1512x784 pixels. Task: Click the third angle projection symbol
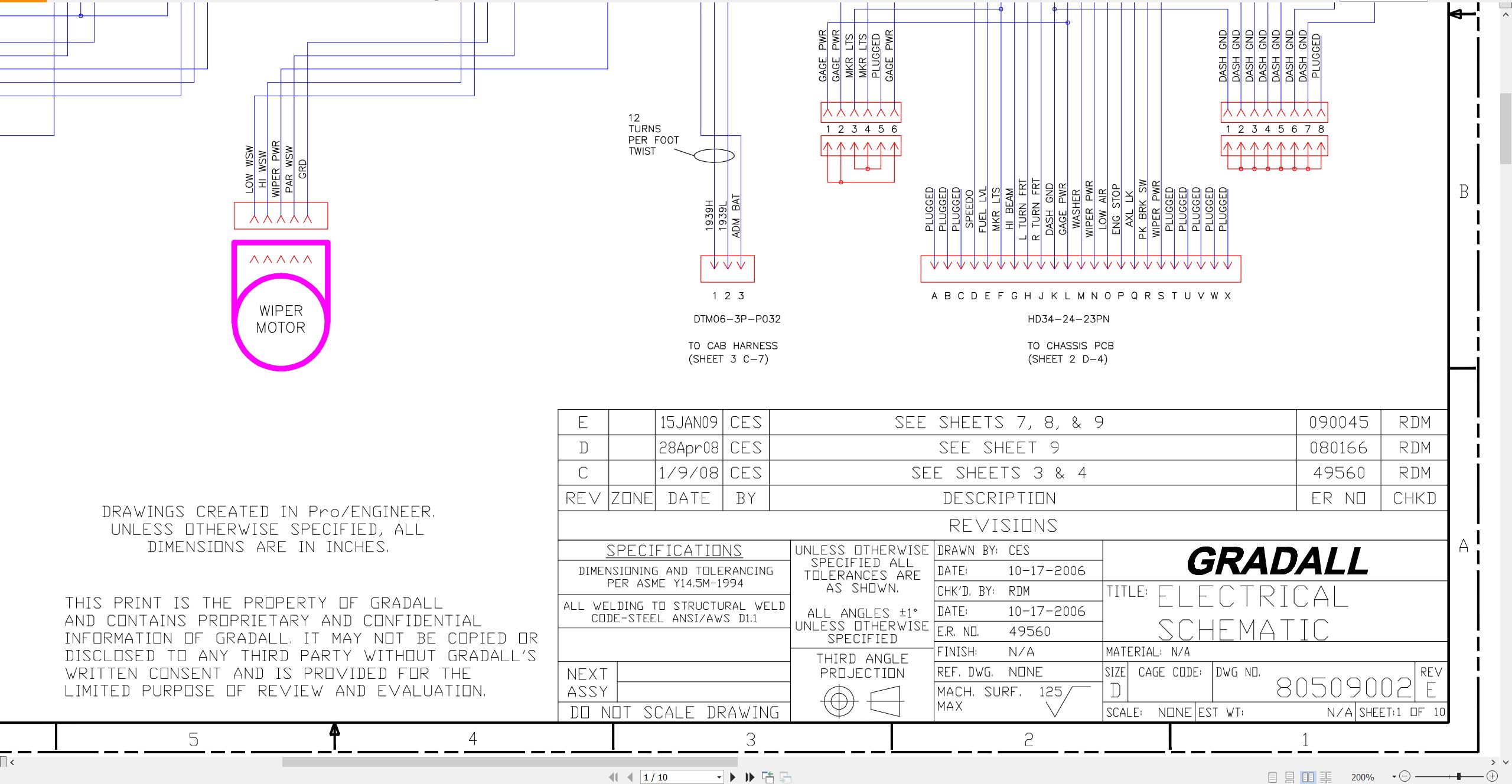coord(862,701)
